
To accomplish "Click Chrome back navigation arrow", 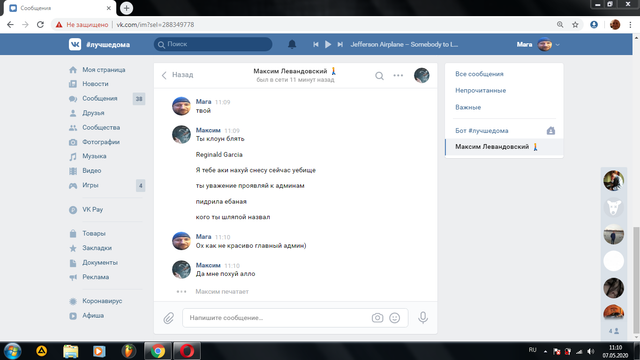I will [x=10, y=24].
